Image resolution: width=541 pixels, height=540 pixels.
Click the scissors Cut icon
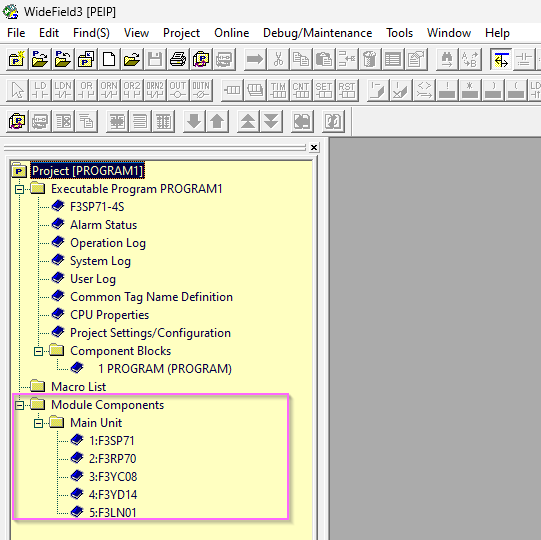coord(278,59)
